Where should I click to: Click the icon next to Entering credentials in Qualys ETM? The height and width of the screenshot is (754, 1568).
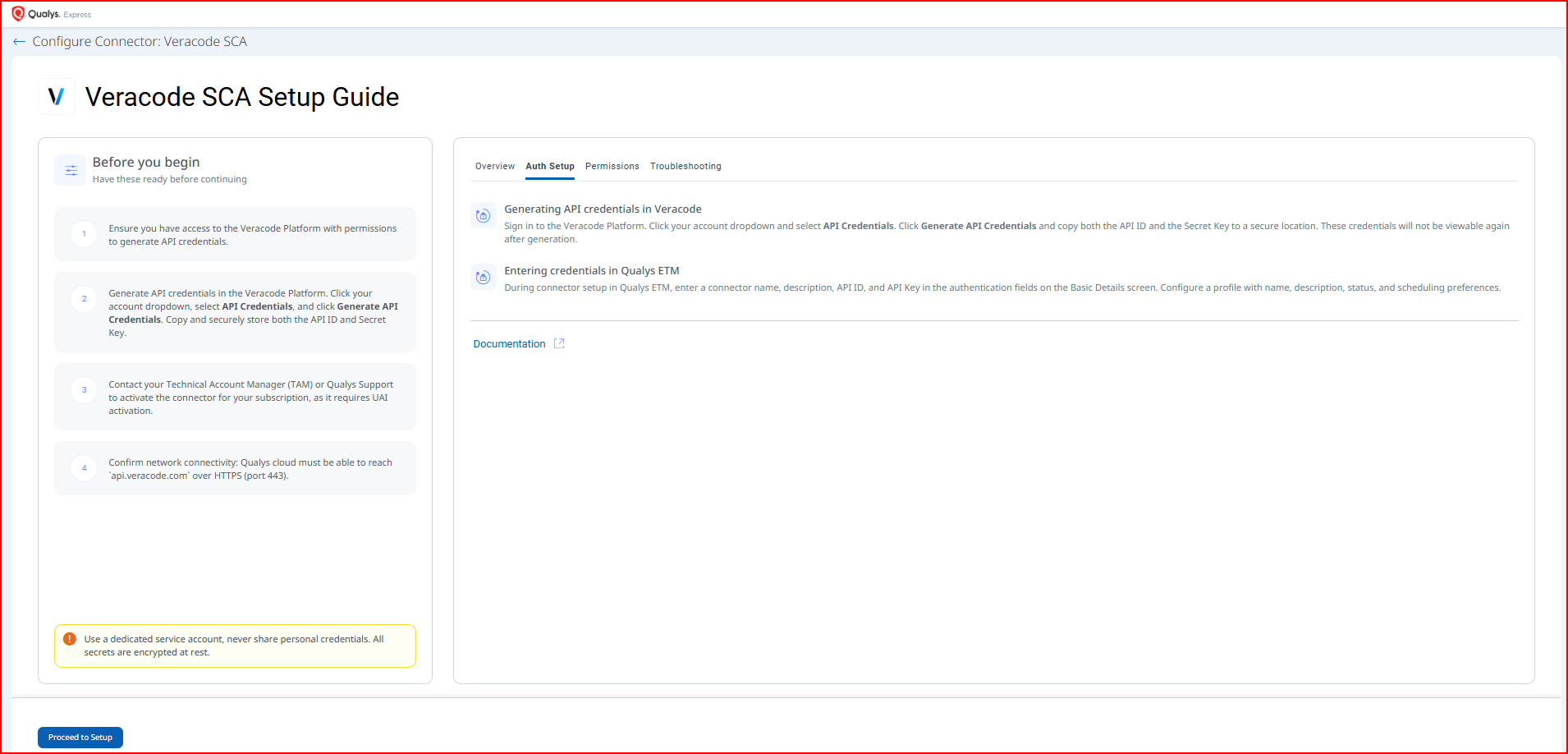click(x=484, y=278)
